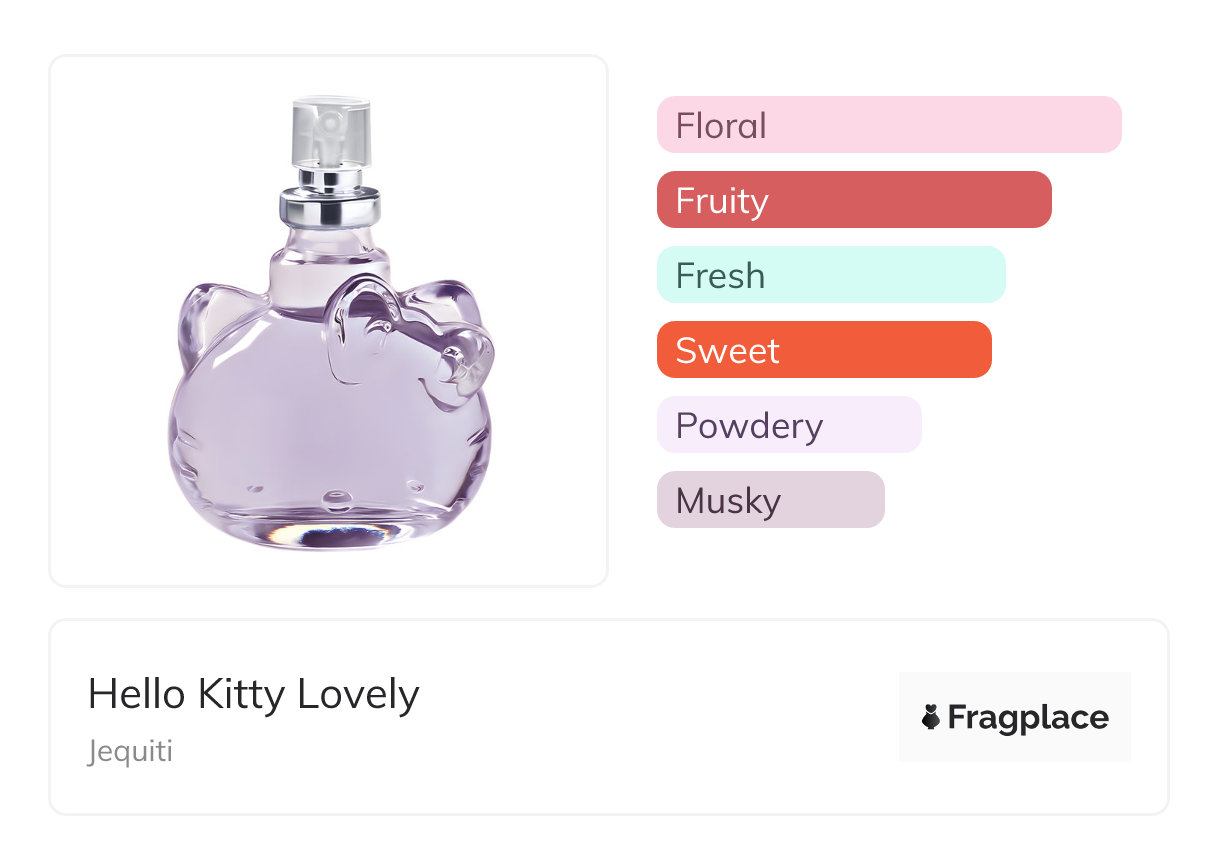The height and width of the screenshot is (864, 1218).
Task: Select the Floral accord bar
Action: (x=888, y=125)
